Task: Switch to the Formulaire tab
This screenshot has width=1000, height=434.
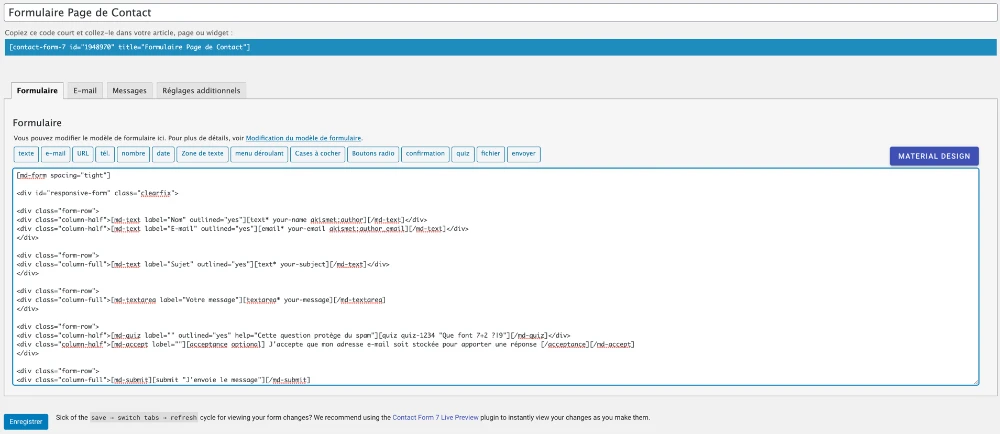Action: pos(38,90)
